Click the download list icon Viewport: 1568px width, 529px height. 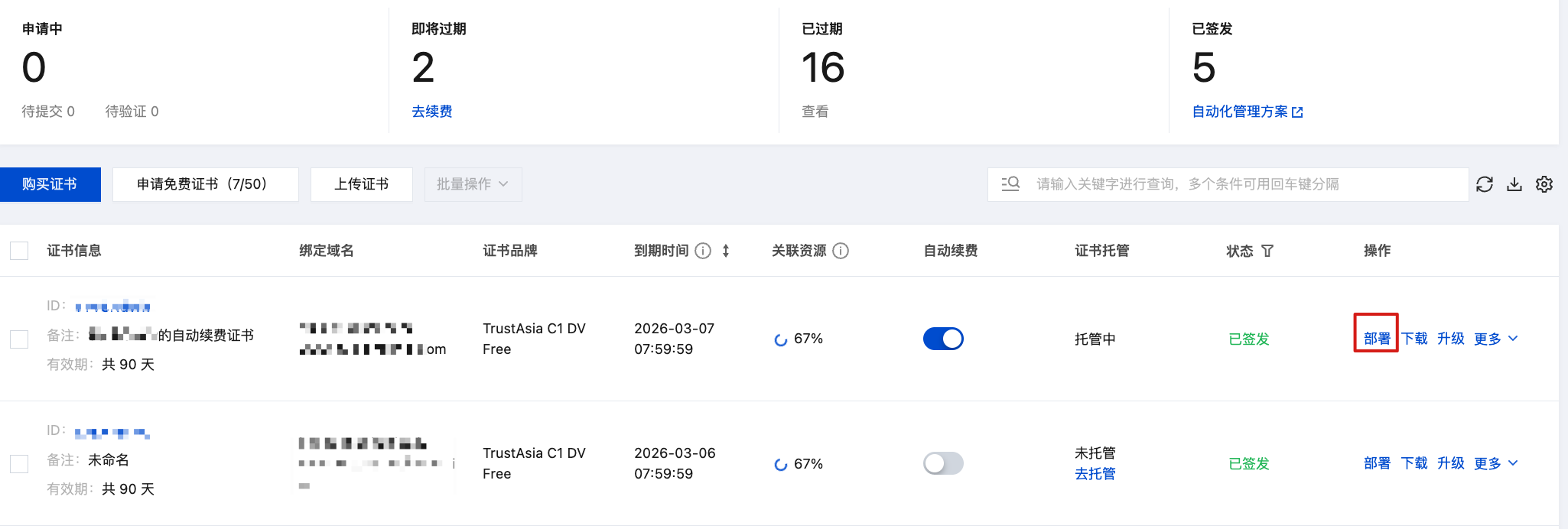point(1514,184)
